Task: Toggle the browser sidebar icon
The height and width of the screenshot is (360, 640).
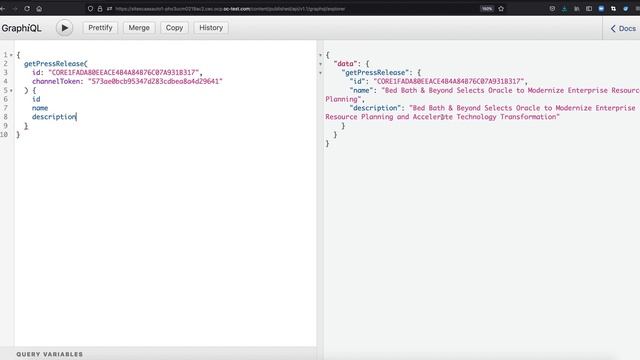Action: tap(589, 9)
